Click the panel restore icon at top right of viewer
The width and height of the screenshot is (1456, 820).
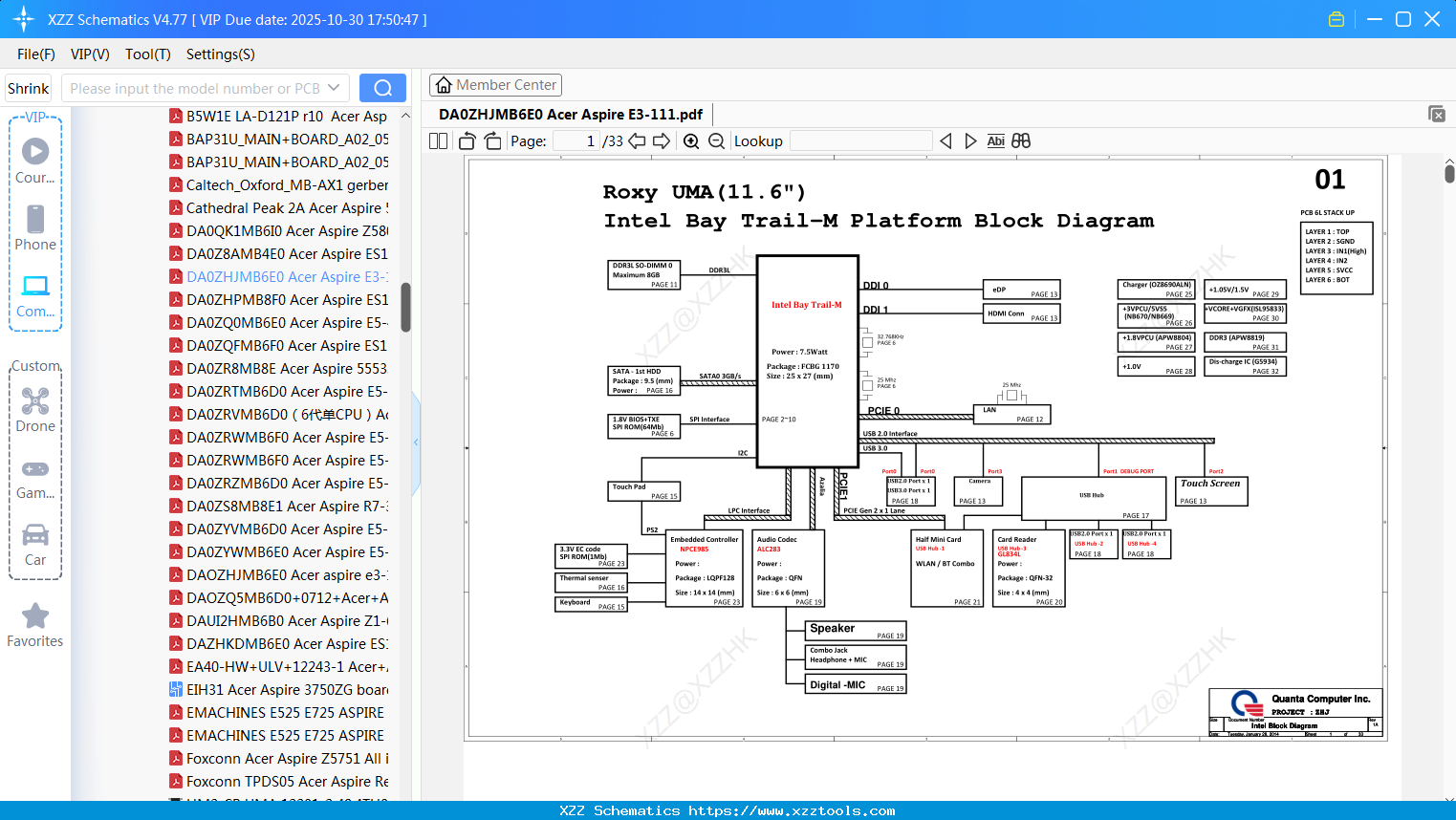(x=1437, y=114)
